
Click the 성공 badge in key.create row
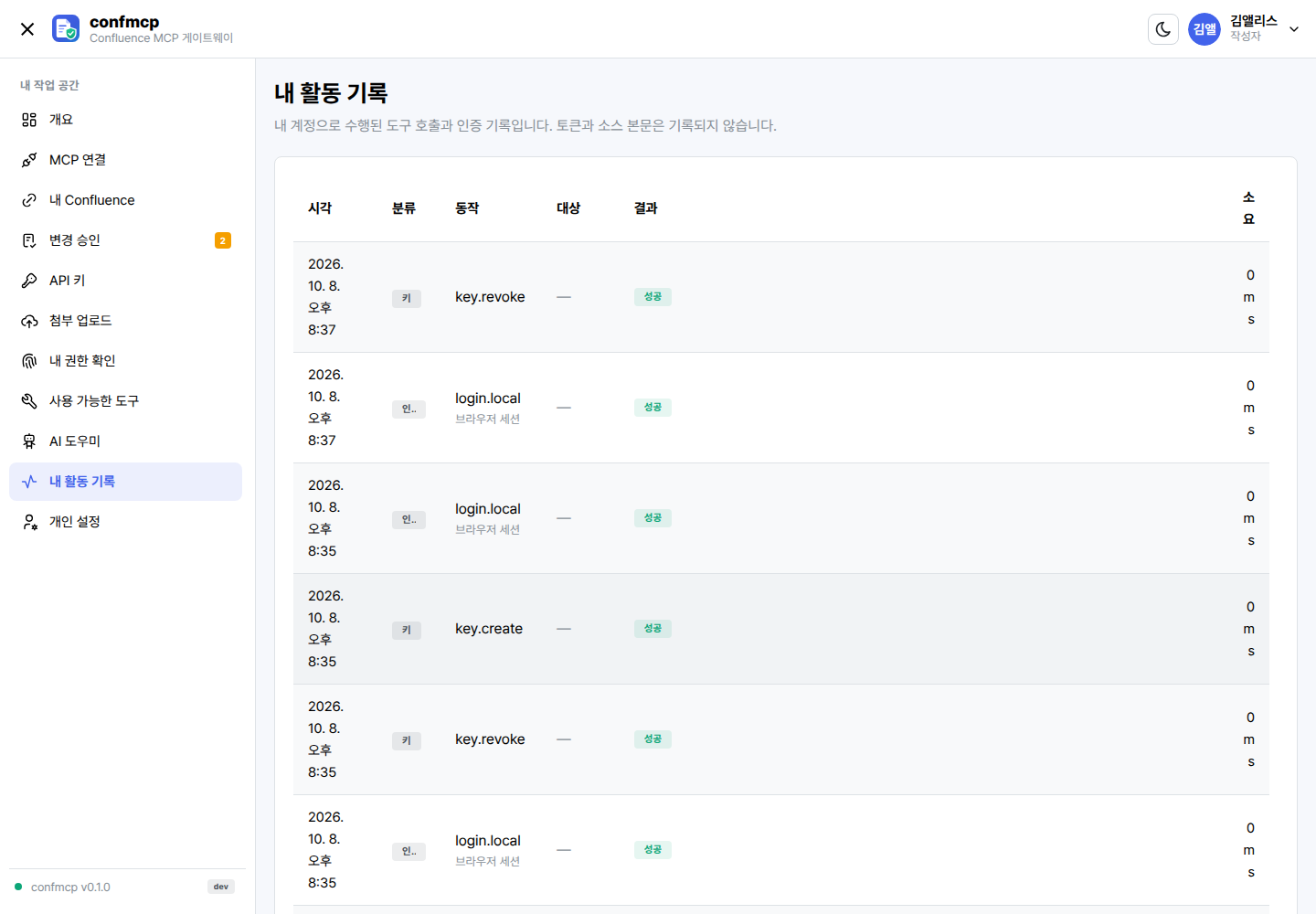(653, 629)
